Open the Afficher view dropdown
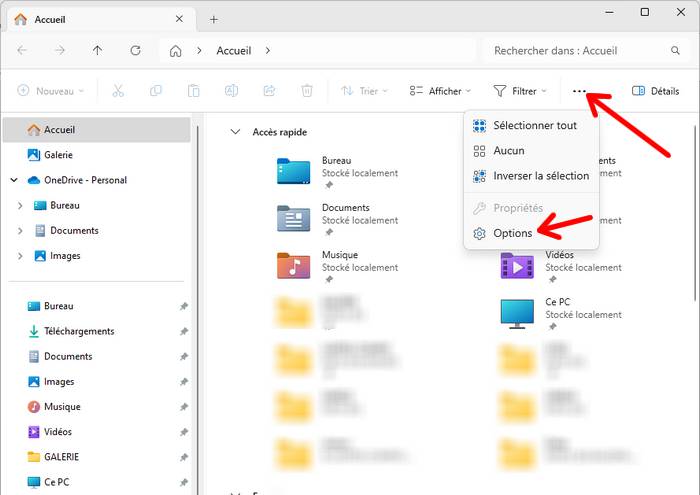This screenshot has width=700, height=495. coord(440,91)
